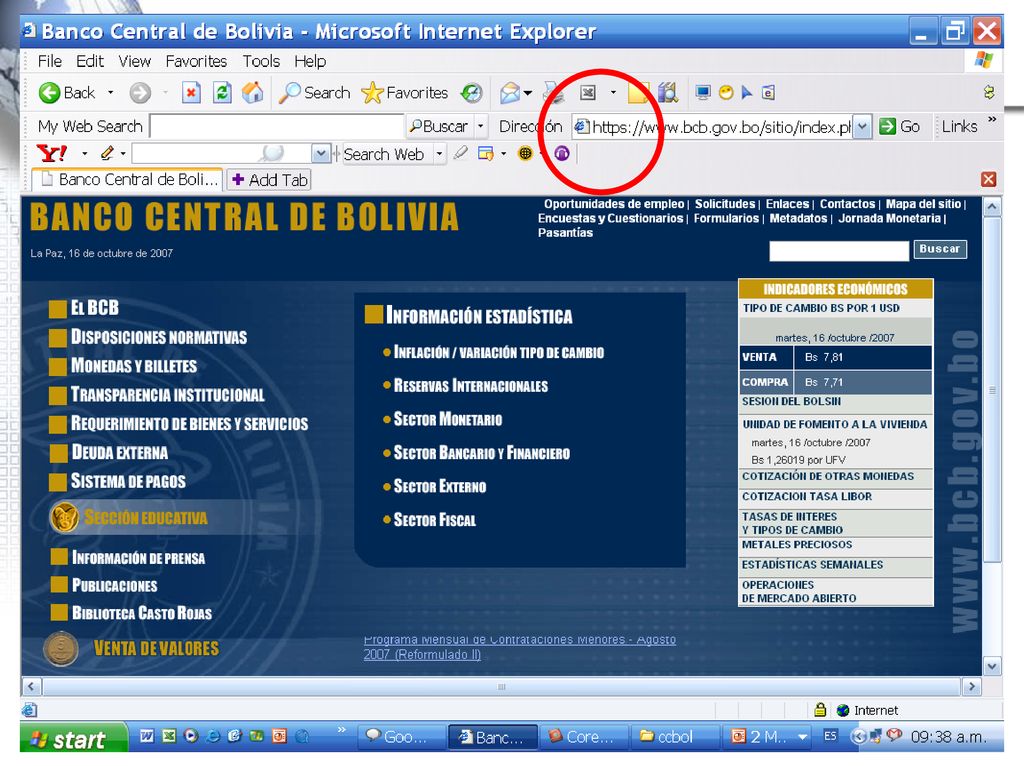Click the yellow smiley face toolbar icon

726,93
